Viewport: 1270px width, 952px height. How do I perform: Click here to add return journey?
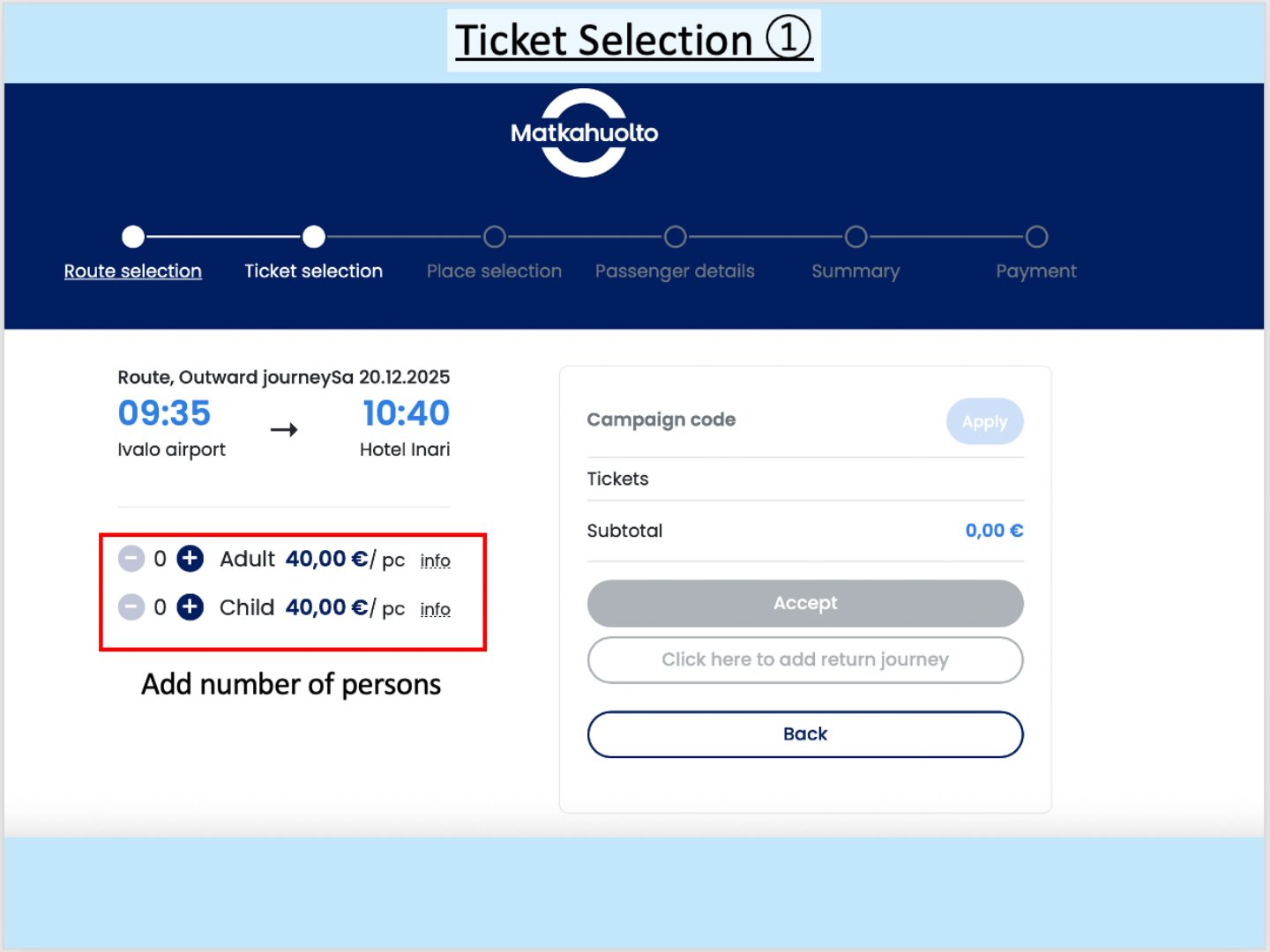click(805, 660)
